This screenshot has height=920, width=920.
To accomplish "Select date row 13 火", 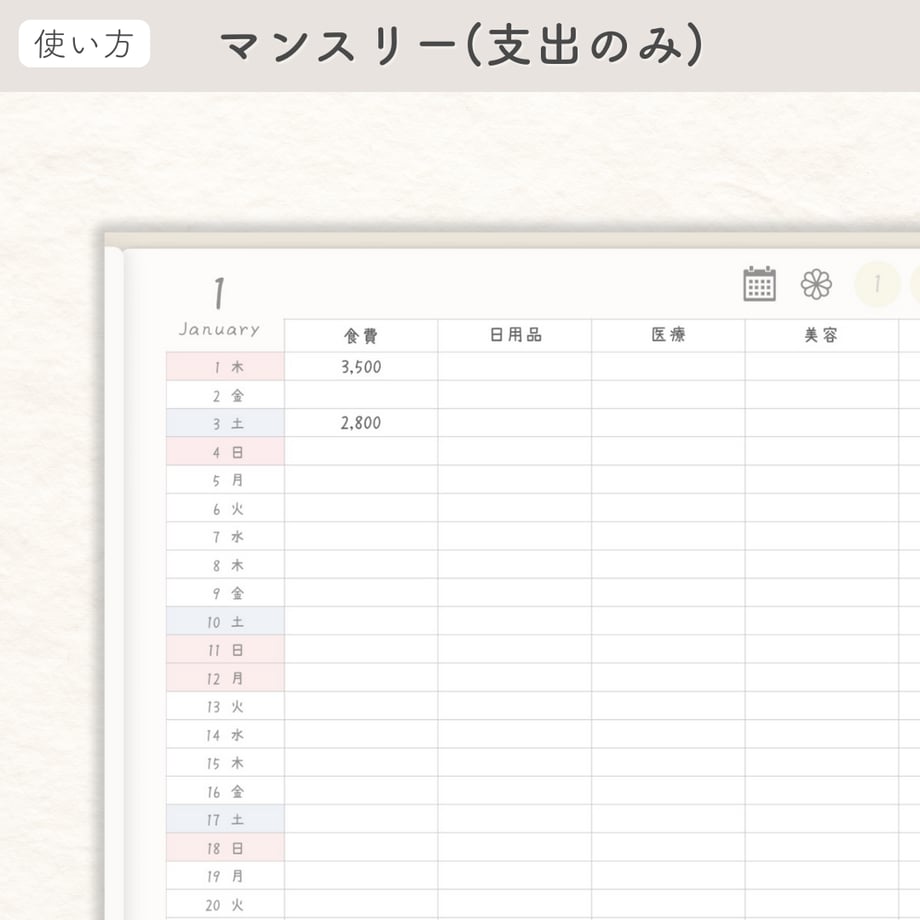I will 225,706.
